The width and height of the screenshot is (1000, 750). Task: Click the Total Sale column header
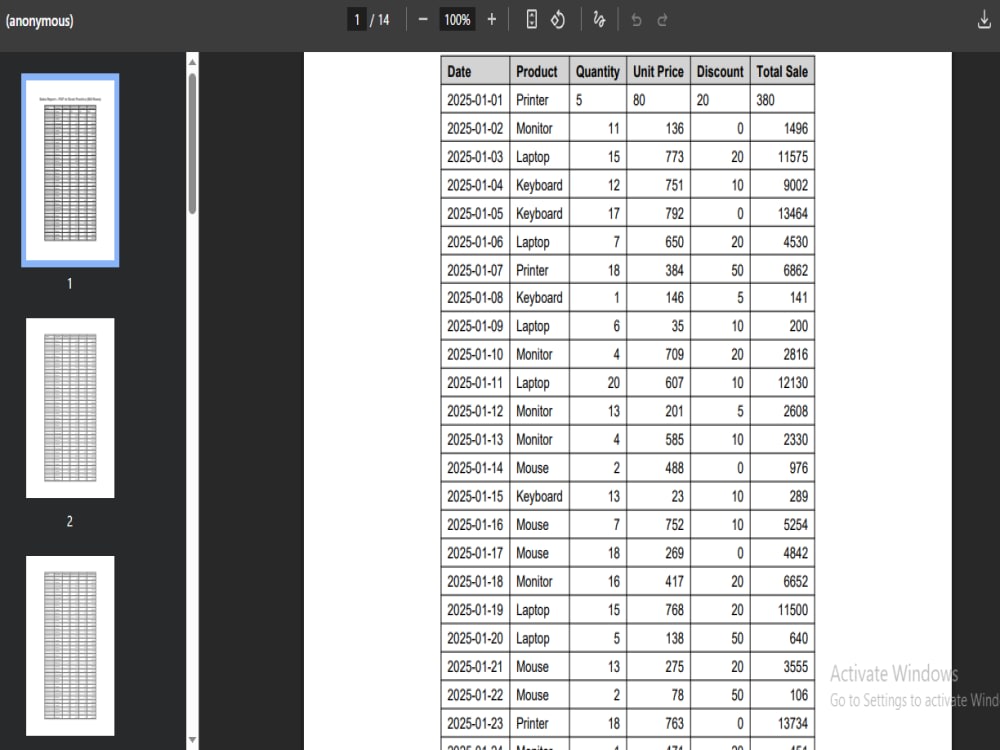pyautogui.click(x=782, y=71)
